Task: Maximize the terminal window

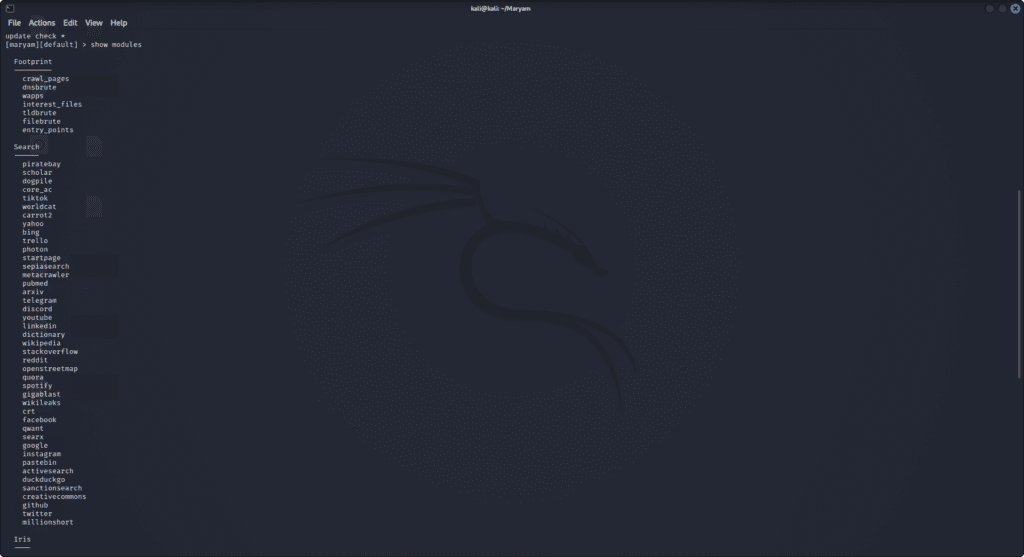Action: coord(1002,8)
